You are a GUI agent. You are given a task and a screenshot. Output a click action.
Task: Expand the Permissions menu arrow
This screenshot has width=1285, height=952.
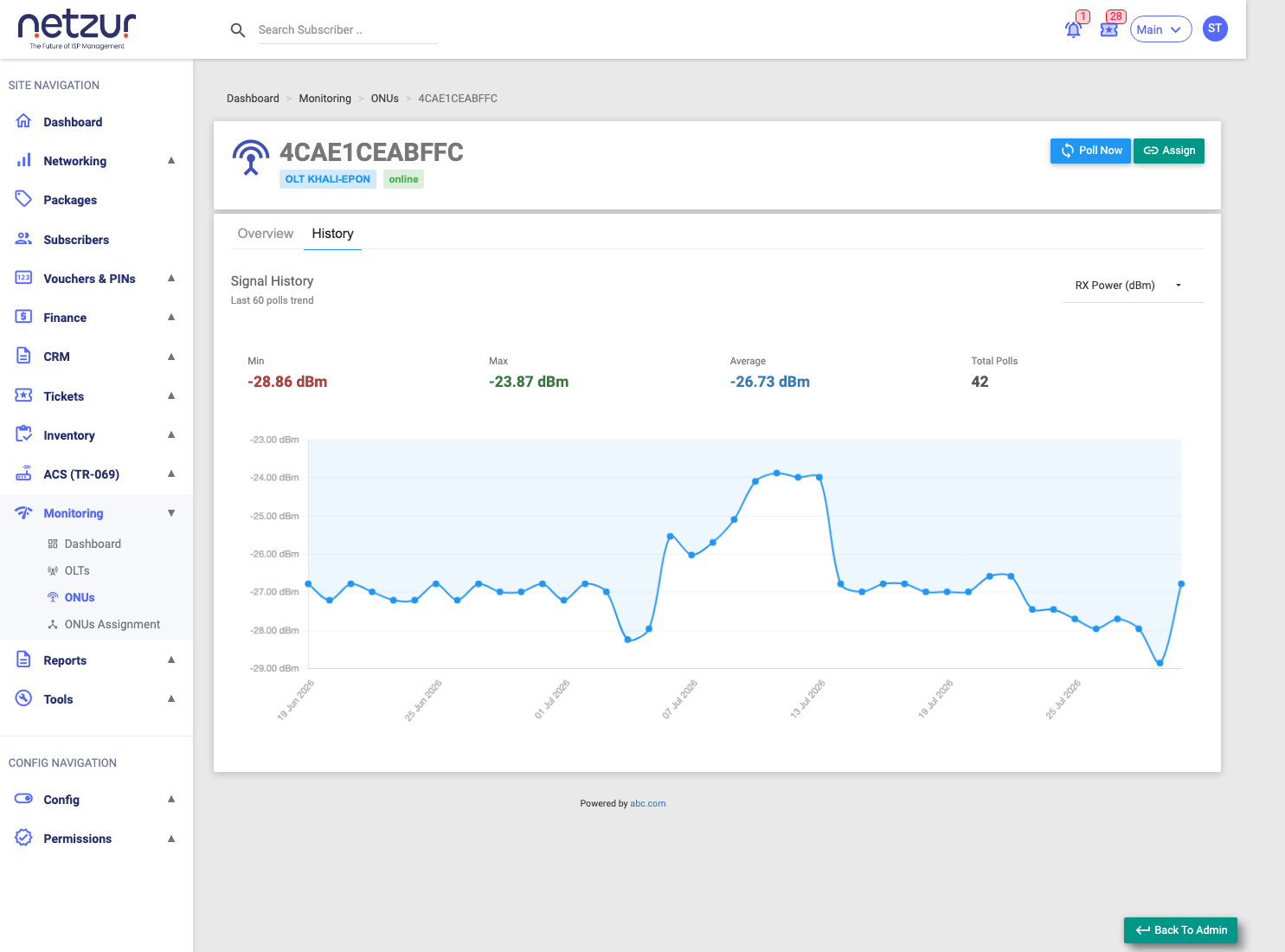171,838
